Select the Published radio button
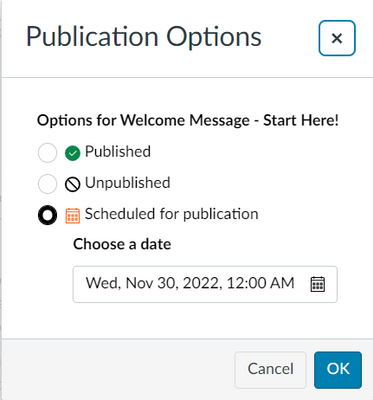The width and height of the screenshot is (373, 400). (47, 153)
